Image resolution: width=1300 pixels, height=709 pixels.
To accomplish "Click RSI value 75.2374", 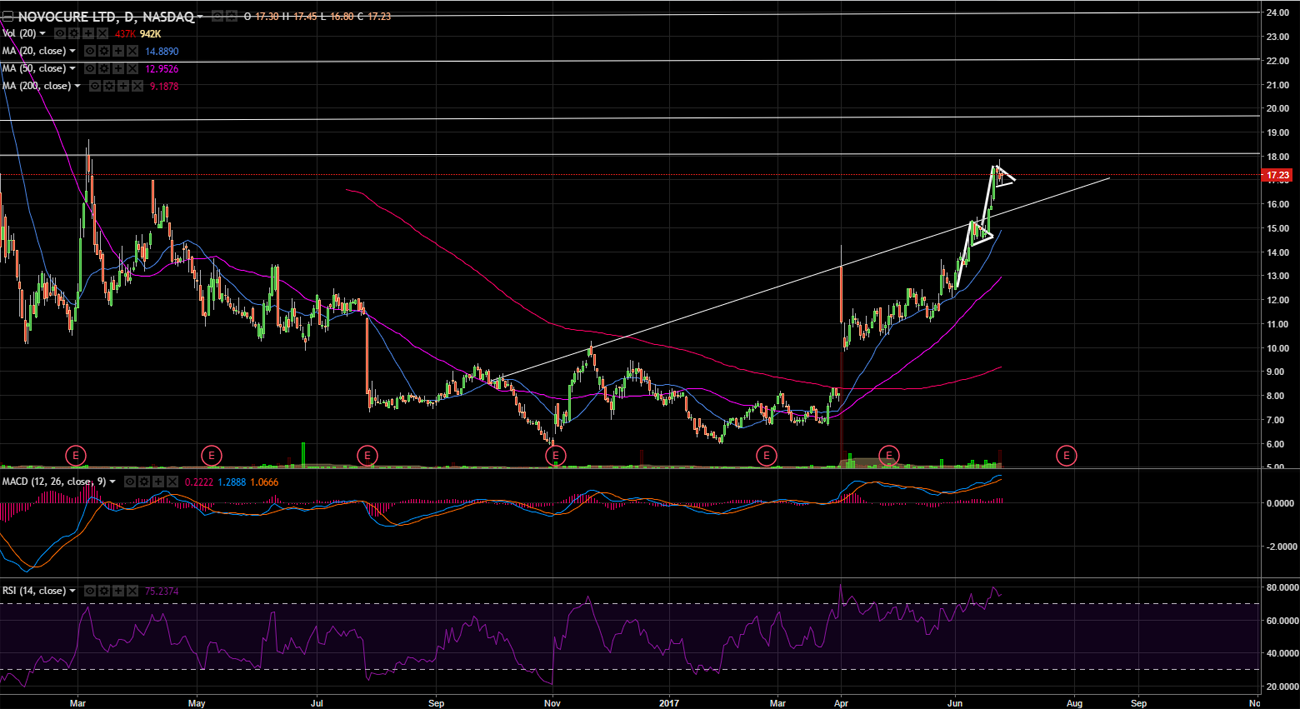I will pyautogui.click(x=162, y=591).
